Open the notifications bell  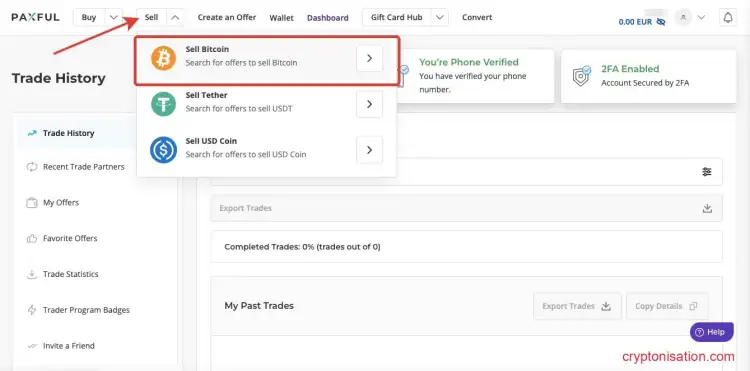click(x=728, y=18)
